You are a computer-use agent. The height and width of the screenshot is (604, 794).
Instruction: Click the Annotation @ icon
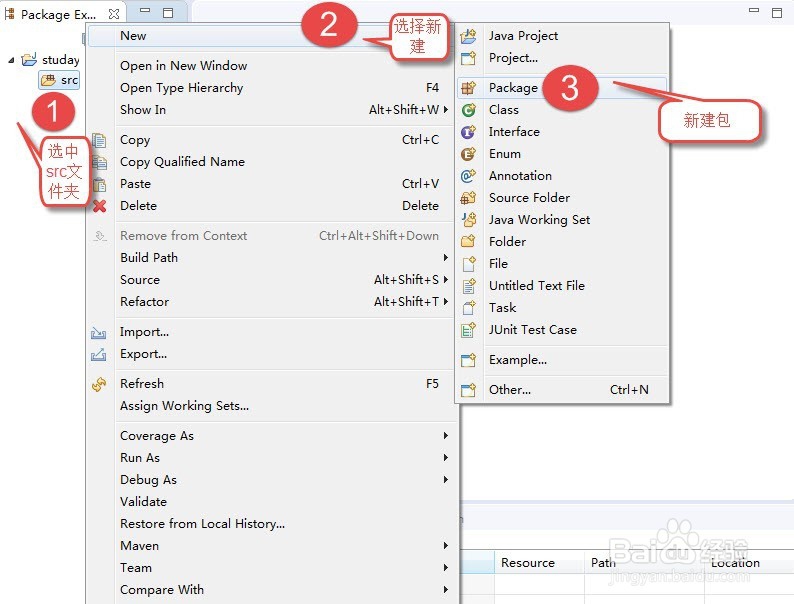pyautogui.click(x=468, y=176)
